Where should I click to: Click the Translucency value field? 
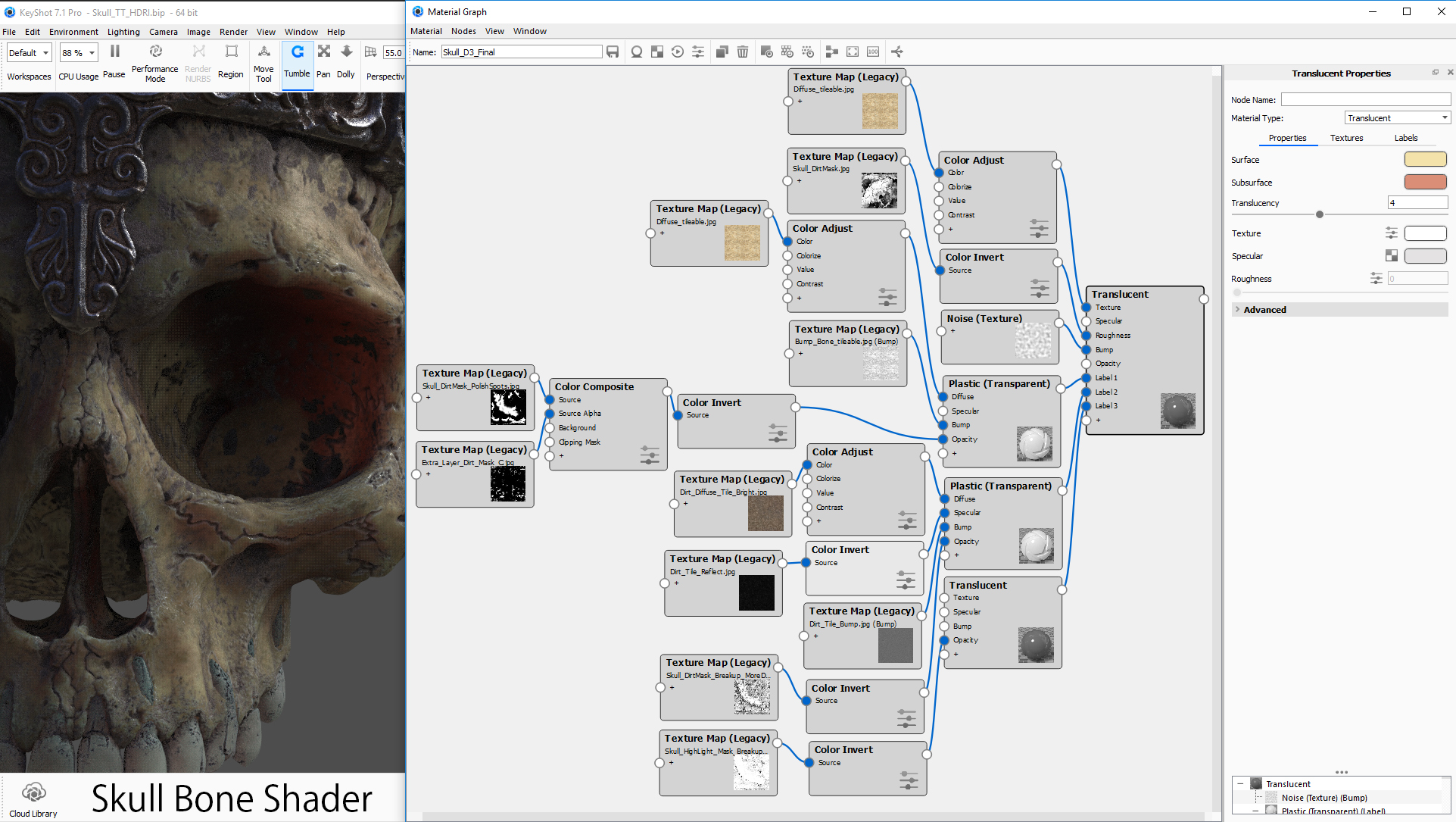[x=1417, y=202]
